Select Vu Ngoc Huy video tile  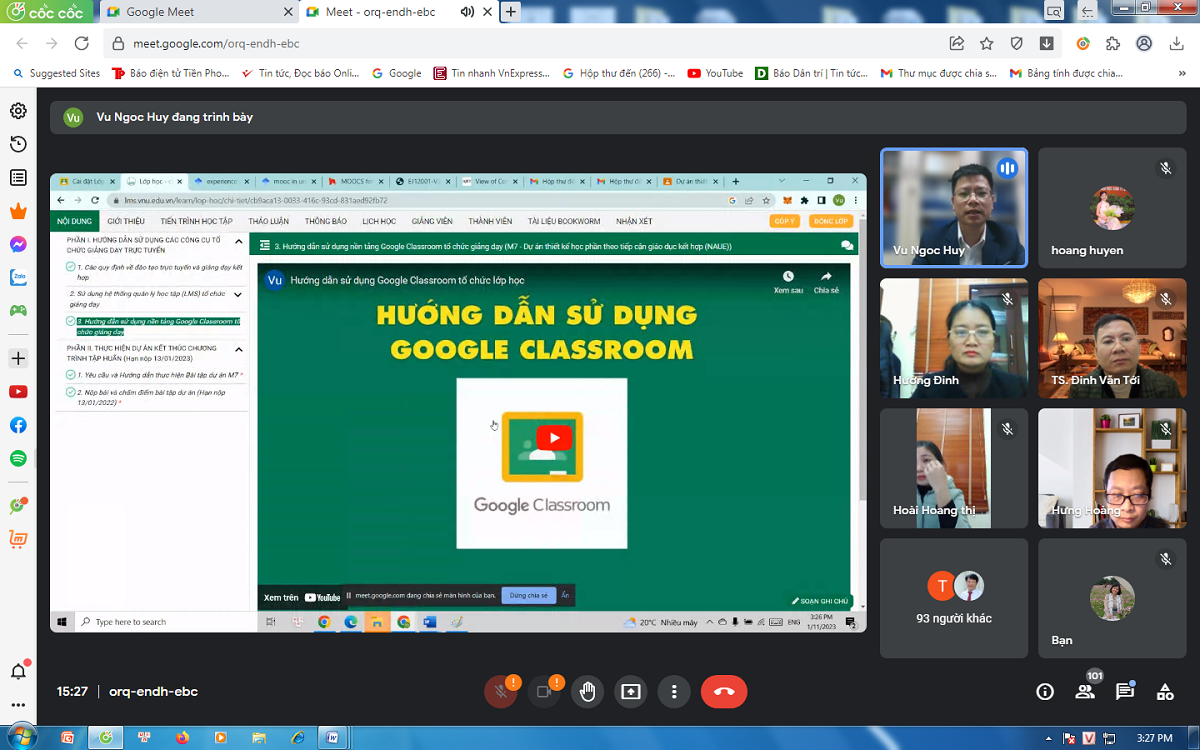tap(954, 207)
